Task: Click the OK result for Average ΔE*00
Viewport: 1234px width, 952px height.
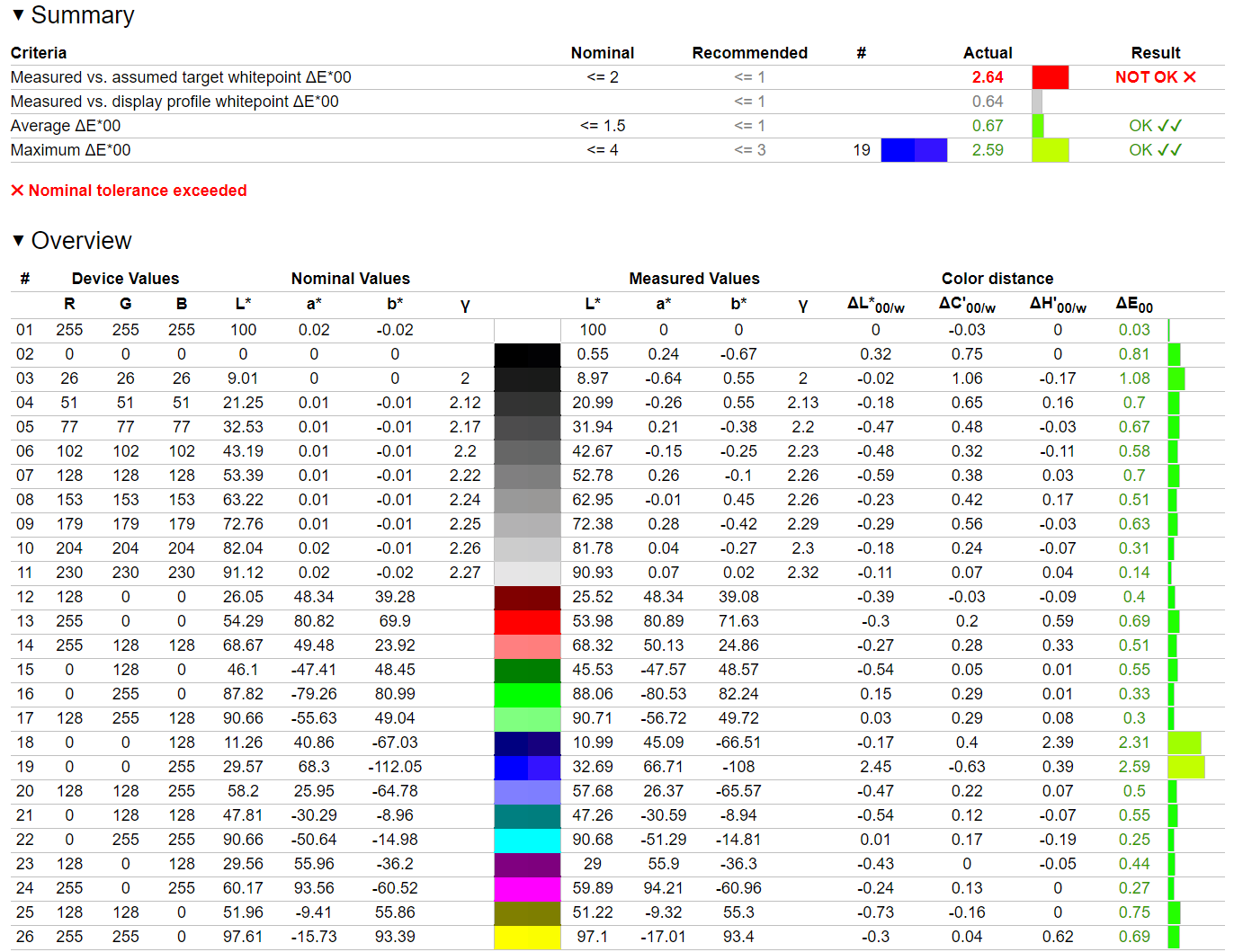Action: pos(1156,126)
